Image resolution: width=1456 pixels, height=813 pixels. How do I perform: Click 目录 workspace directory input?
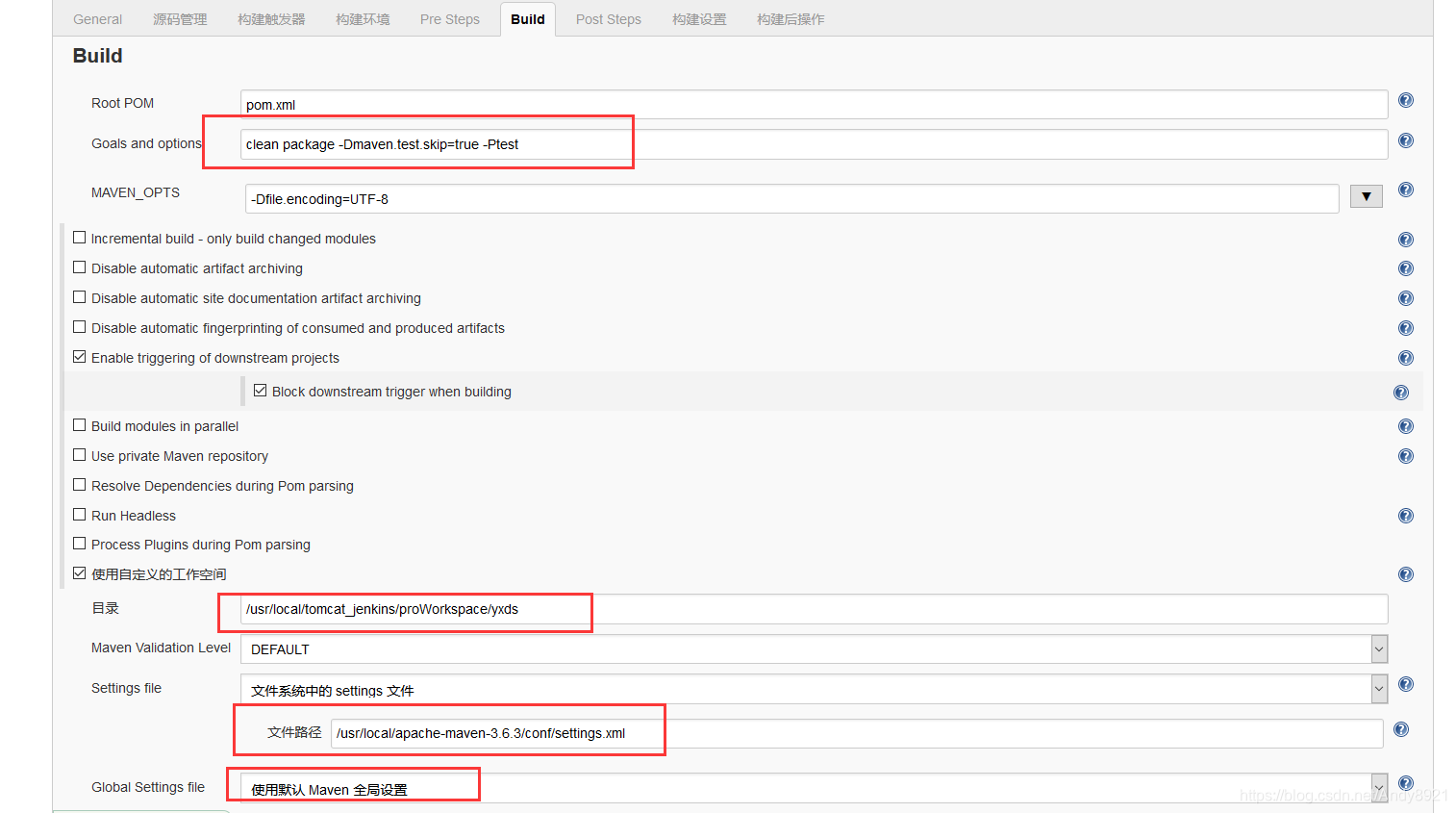point(814,609)
